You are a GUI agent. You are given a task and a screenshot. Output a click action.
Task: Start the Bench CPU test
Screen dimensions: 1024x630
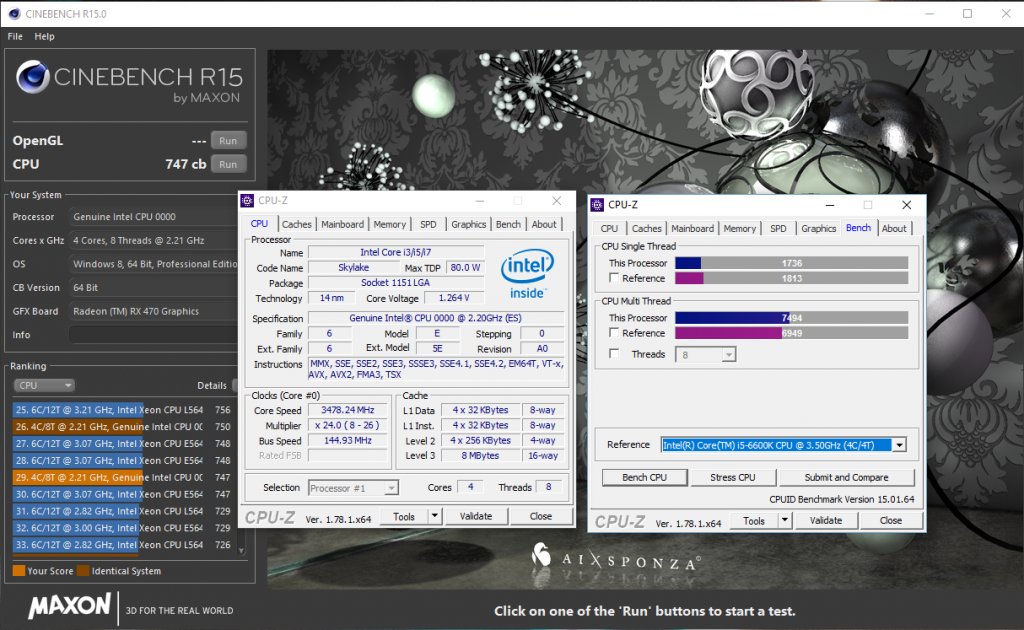coord(645,478)
